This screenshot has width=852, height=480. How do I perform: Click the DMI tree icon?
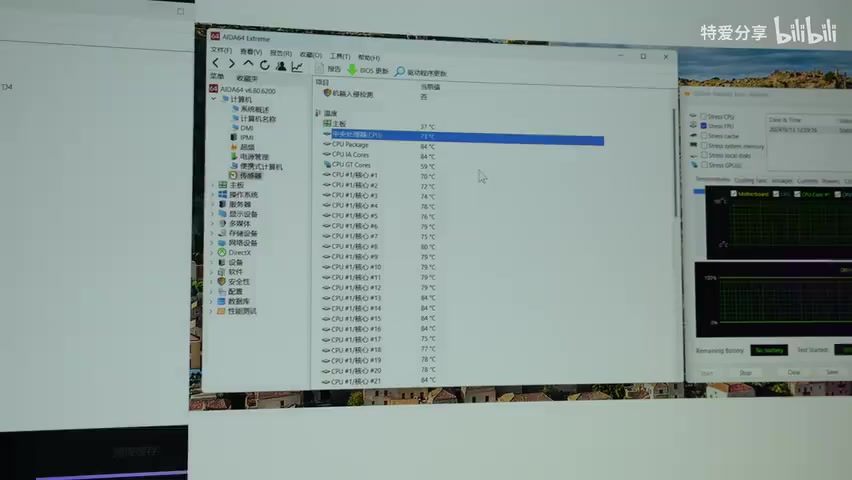[234, 128]
